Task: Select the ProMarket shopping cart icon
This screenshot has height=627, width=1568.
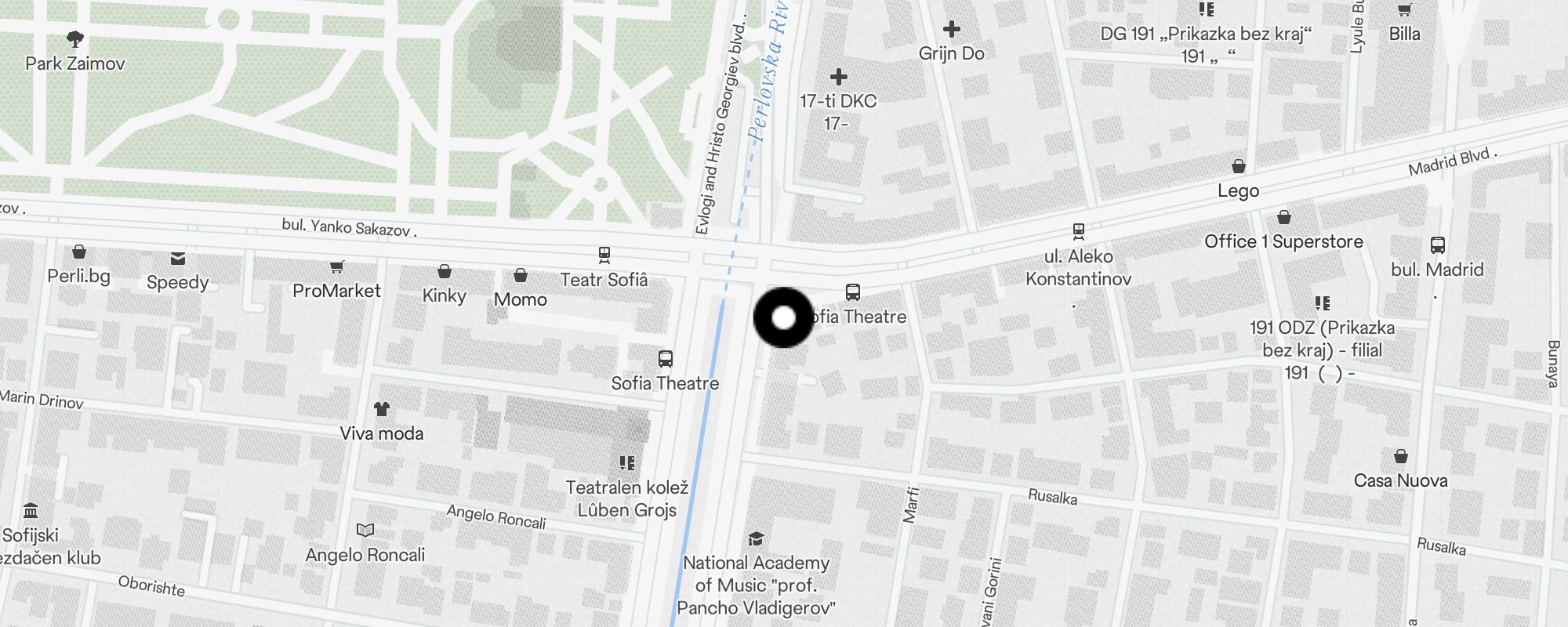Action: click(x=337, y=267)
